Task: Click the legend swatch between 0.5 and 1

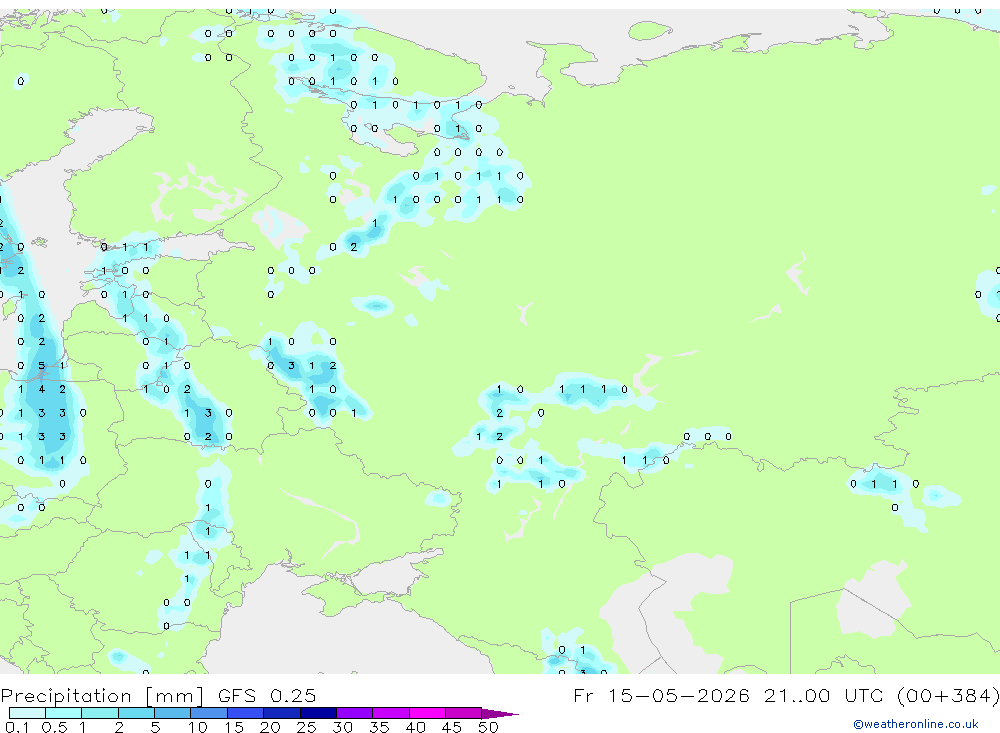Action: coord(64,713)
